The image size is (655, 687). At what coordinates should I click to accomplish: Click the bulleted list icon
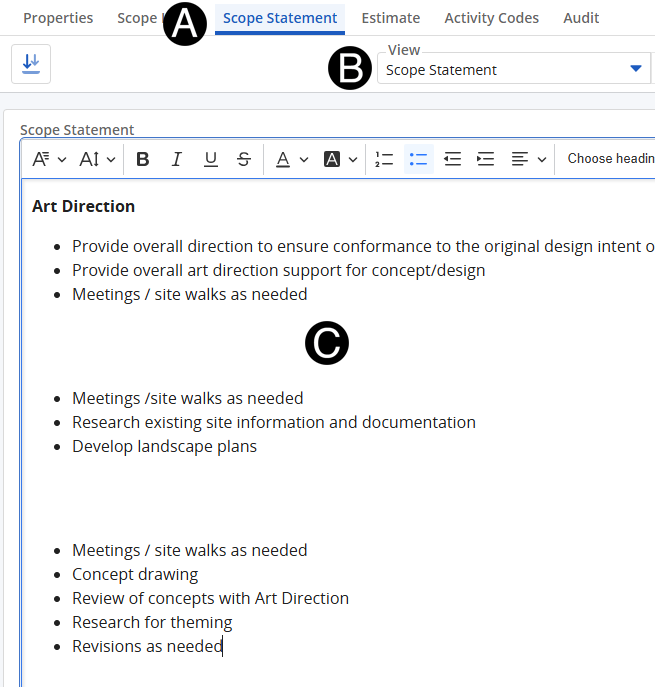coord(418,159)
